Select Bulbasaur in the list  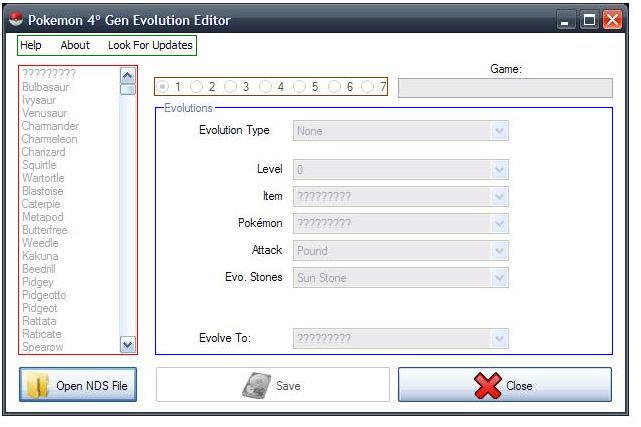pyautogui.click(x=45, y=87)
